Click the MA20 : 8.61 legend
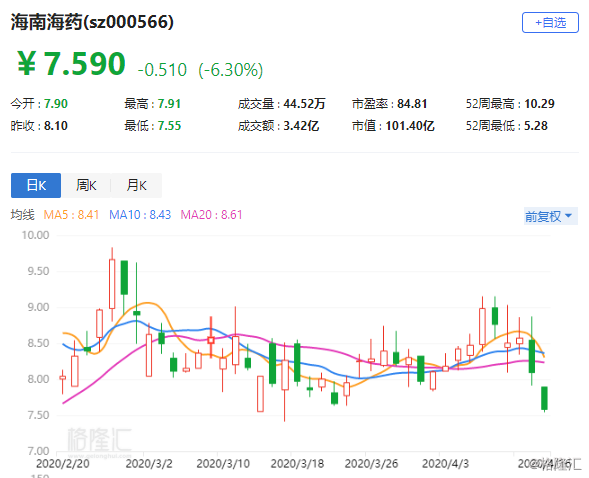The height and width of the screenshot is (478, 589). pos(211,215)
